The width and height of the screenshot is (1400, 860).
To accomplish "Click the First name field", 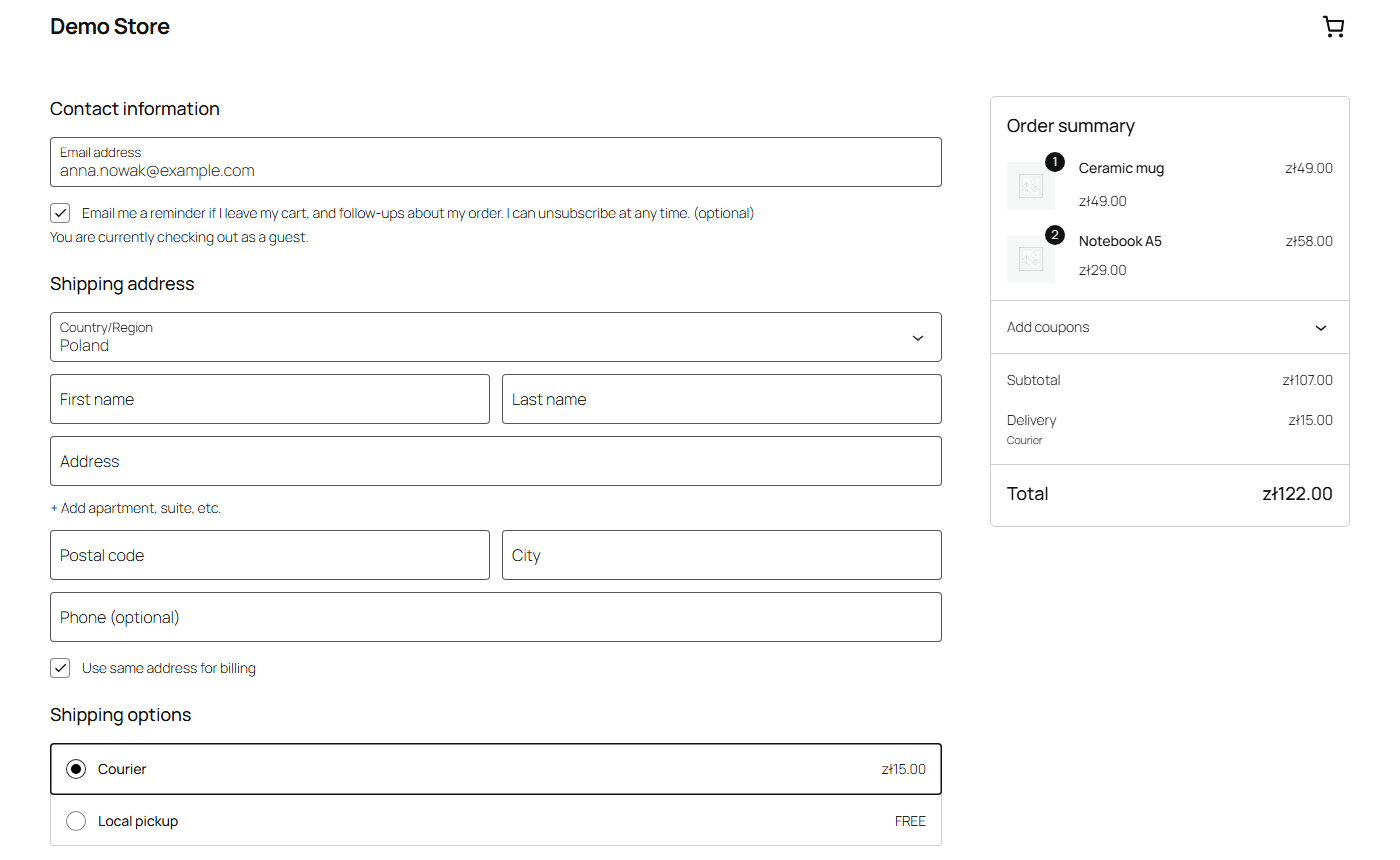I will 270,399.
